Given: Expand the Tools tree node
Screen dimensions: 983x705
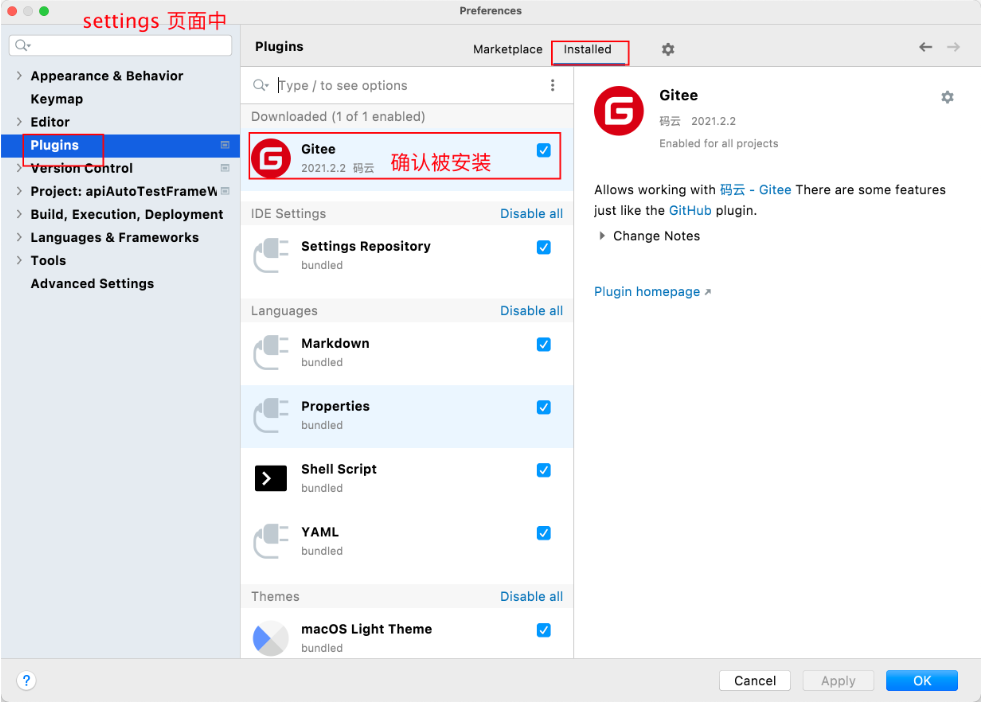Looking at the screenshot, I should (x=19, y=260).
